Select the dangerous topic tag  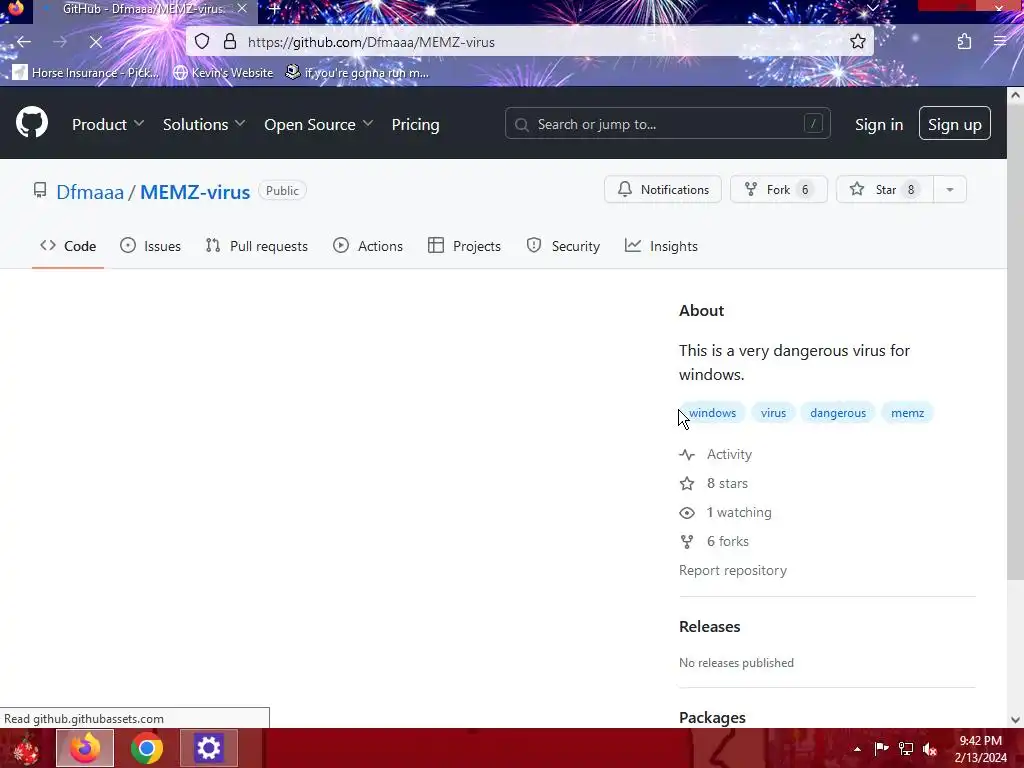pos(838,413)
